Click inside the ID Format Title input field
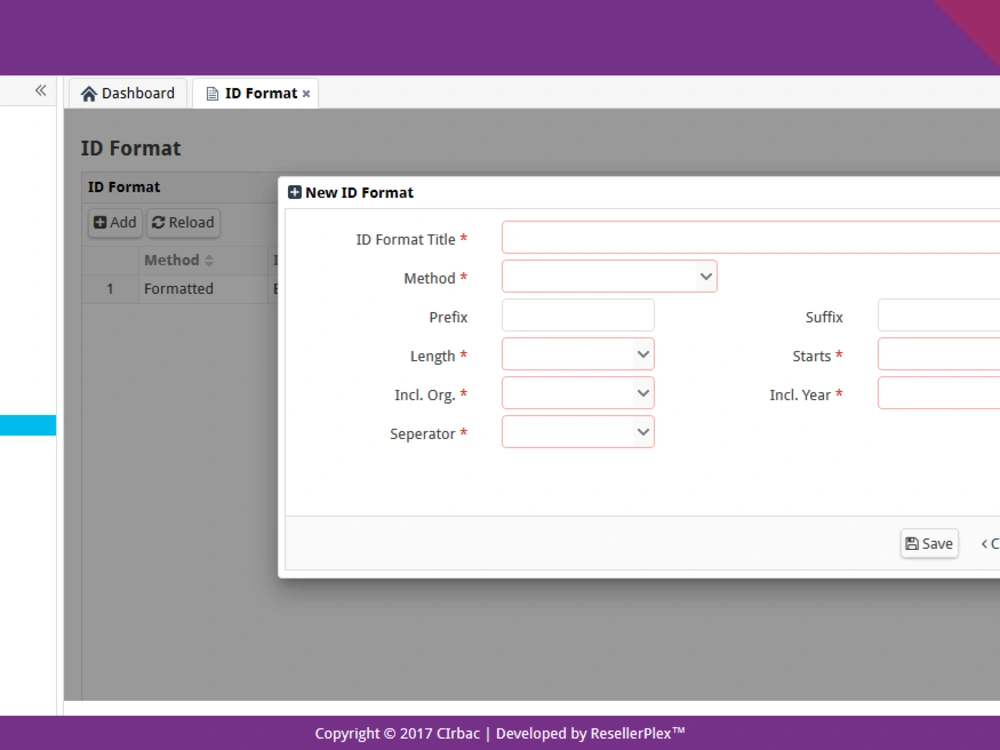The image size is (1000, 750). tap(700, 236)
